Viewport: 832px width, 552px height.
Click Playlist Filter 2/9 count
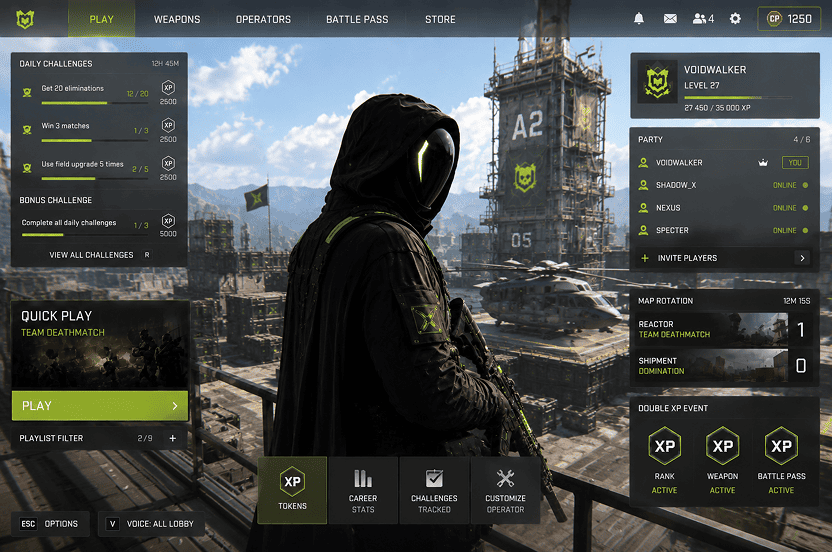145,438
